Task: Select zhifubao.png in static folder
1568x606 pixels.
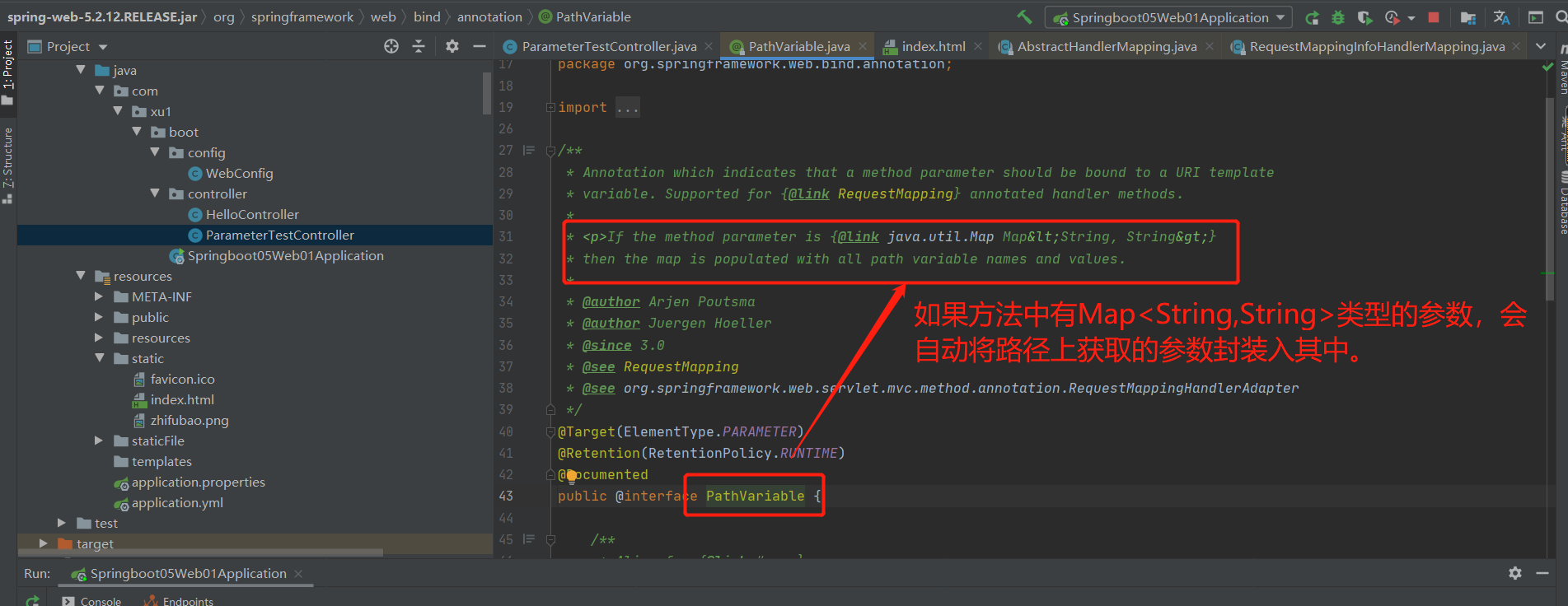Action: [190, 420]
